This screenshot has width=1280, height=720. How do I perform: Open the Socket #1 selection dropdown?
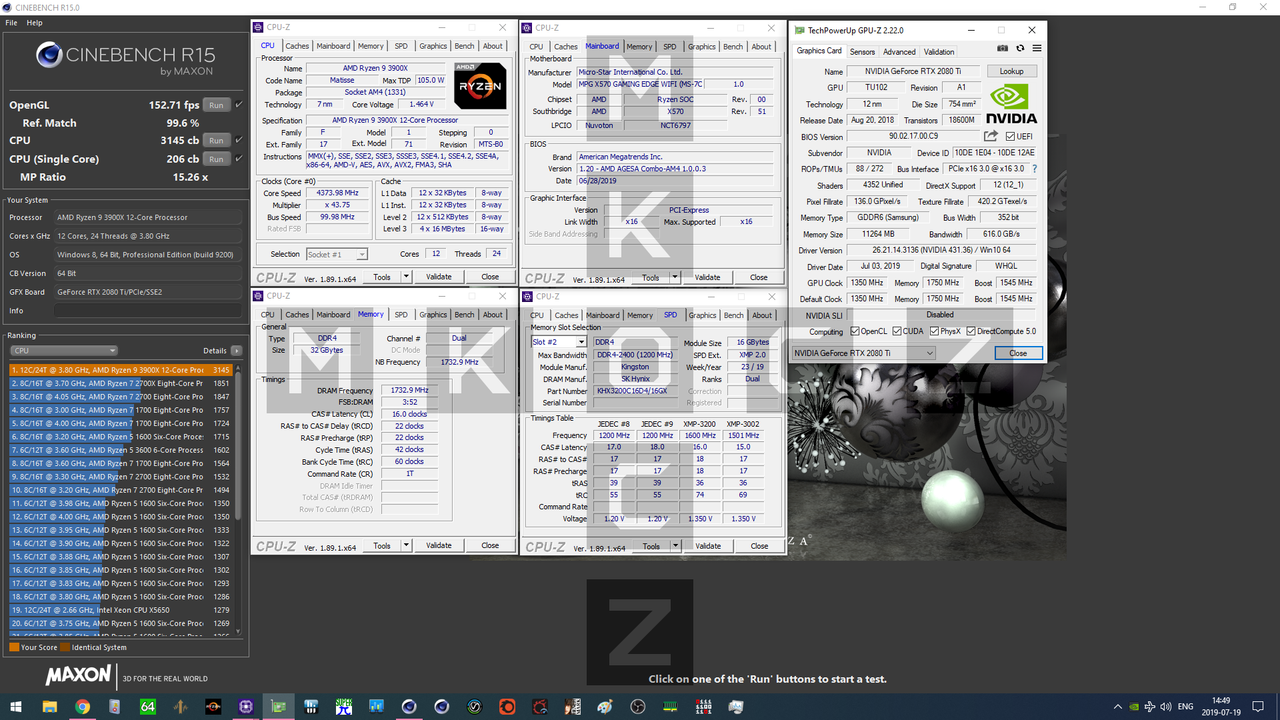[x=336, y=254]
